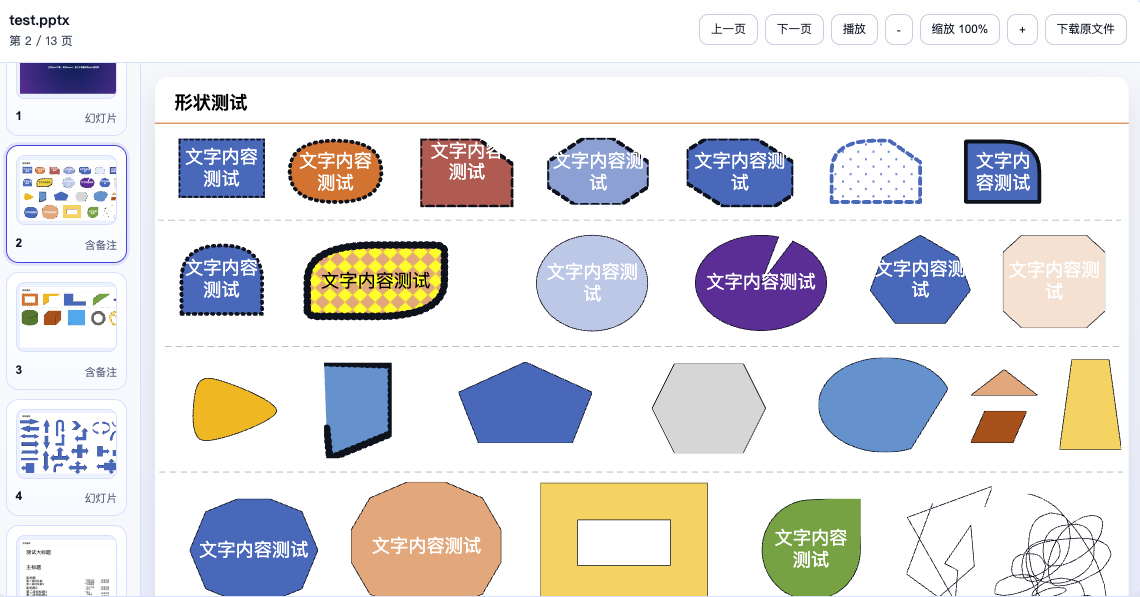Screen dimensions: 1140x597
Task: Select the light blue dashed octagon shape
Action: (598, 172)
